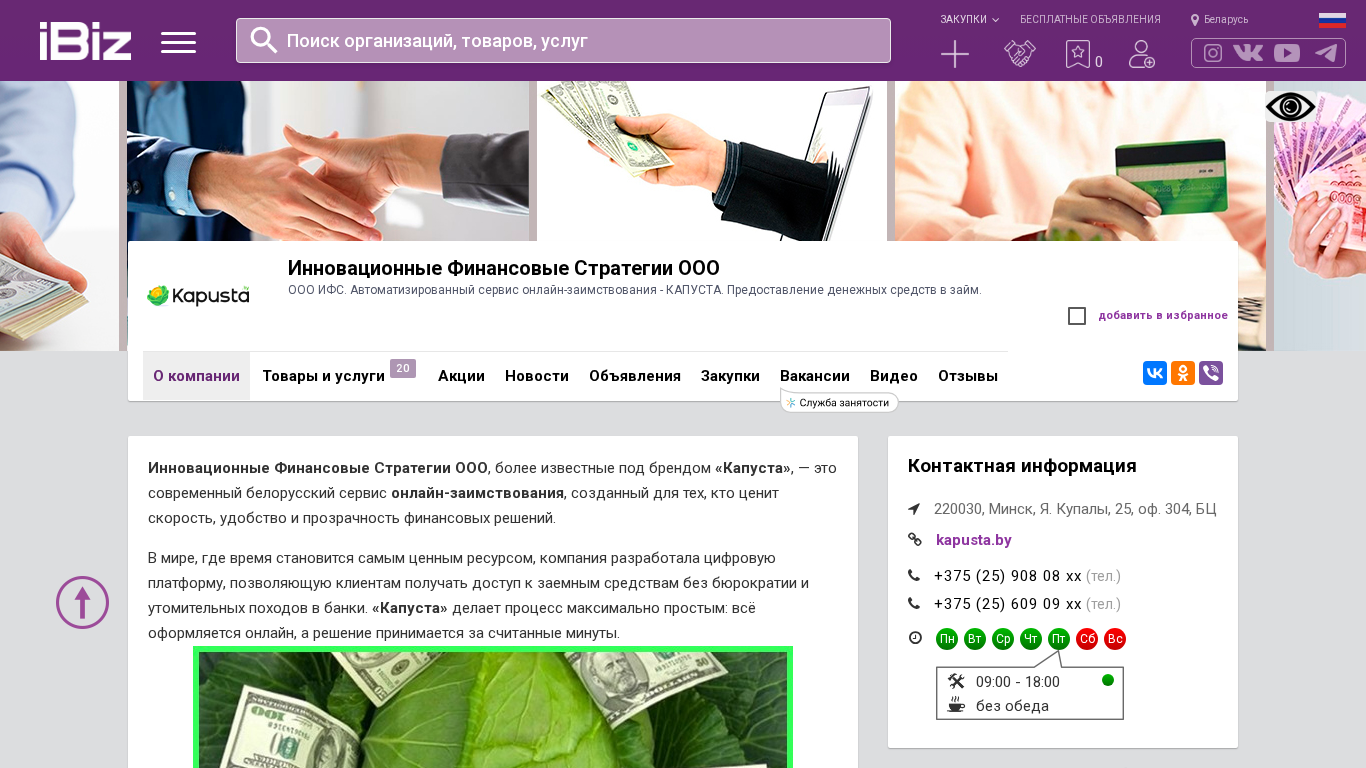The image size is (1366, 768).
Task: Click the location pin icon near Беларусь
Action: click(1195, 20)
